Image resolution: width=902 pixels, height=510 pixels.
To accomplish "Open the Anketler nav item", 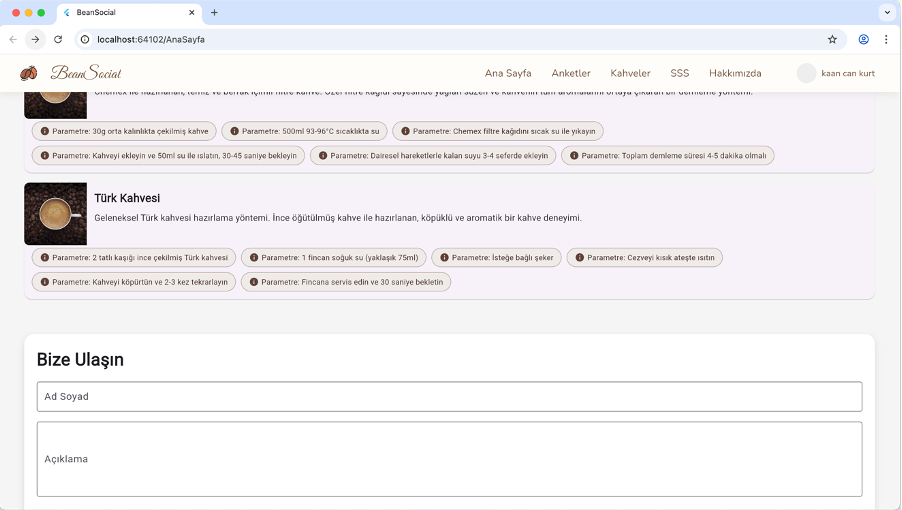I will [571, 73].
